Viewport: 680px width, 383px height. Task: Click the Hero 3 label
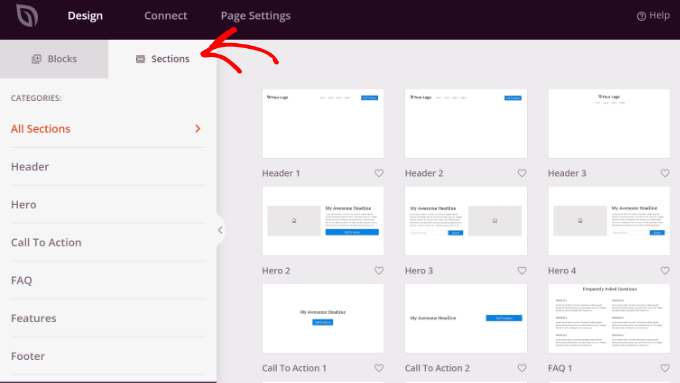pos(419,271)
